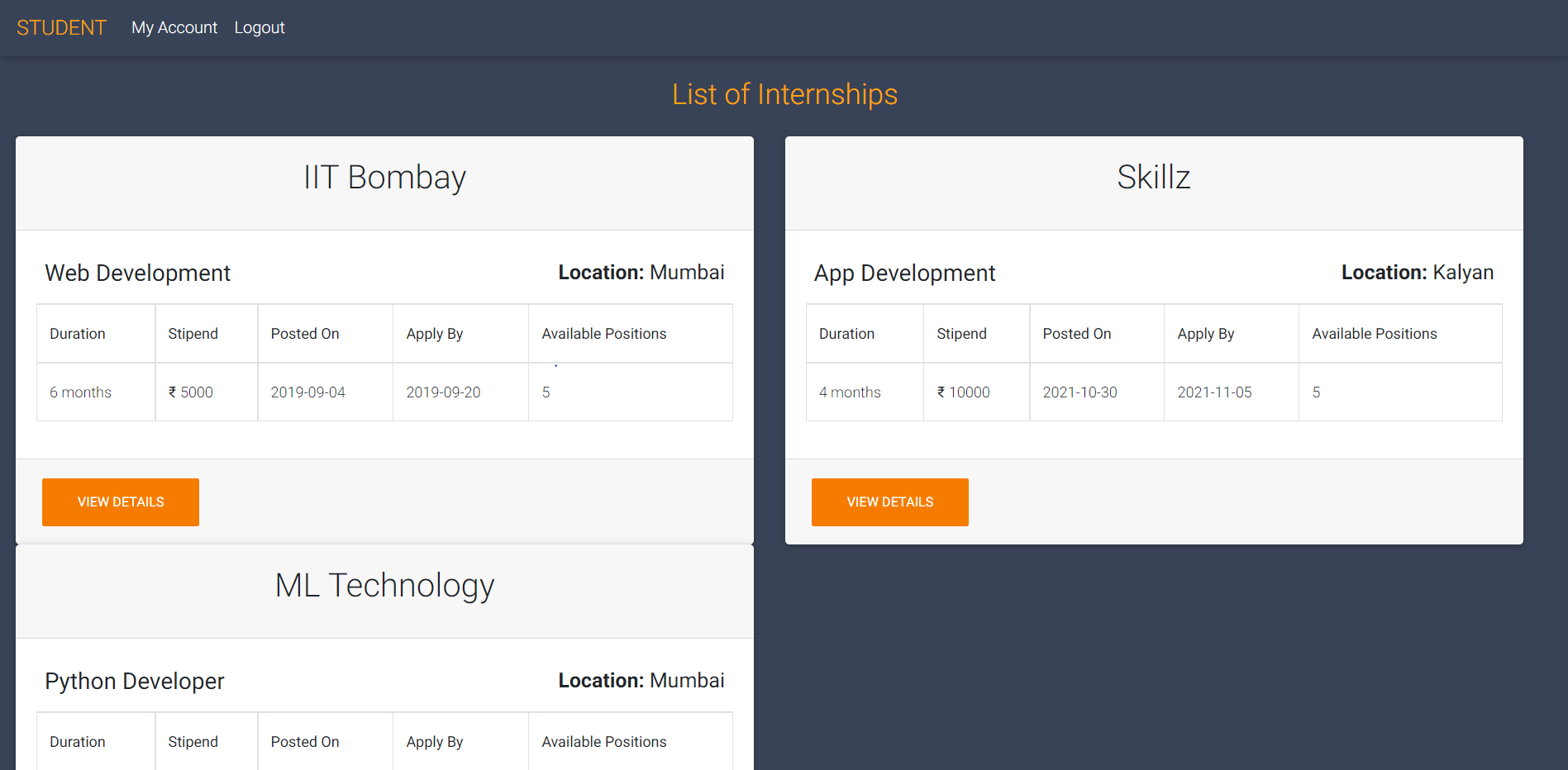
Task: Click the ₹ 10000 stipend value
Action: pyautogui.click(x=962, y=392)
